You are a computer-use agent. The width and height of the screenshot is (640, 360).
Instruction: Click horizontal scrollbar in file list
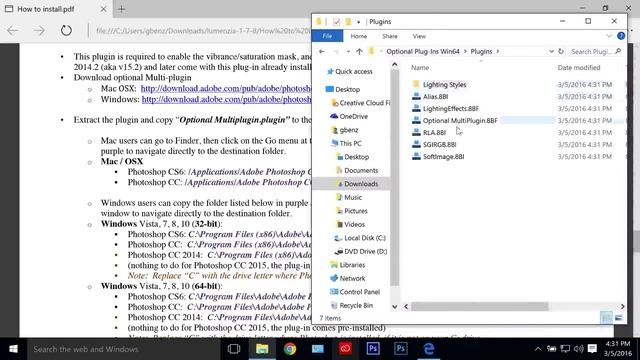(480, 306)
